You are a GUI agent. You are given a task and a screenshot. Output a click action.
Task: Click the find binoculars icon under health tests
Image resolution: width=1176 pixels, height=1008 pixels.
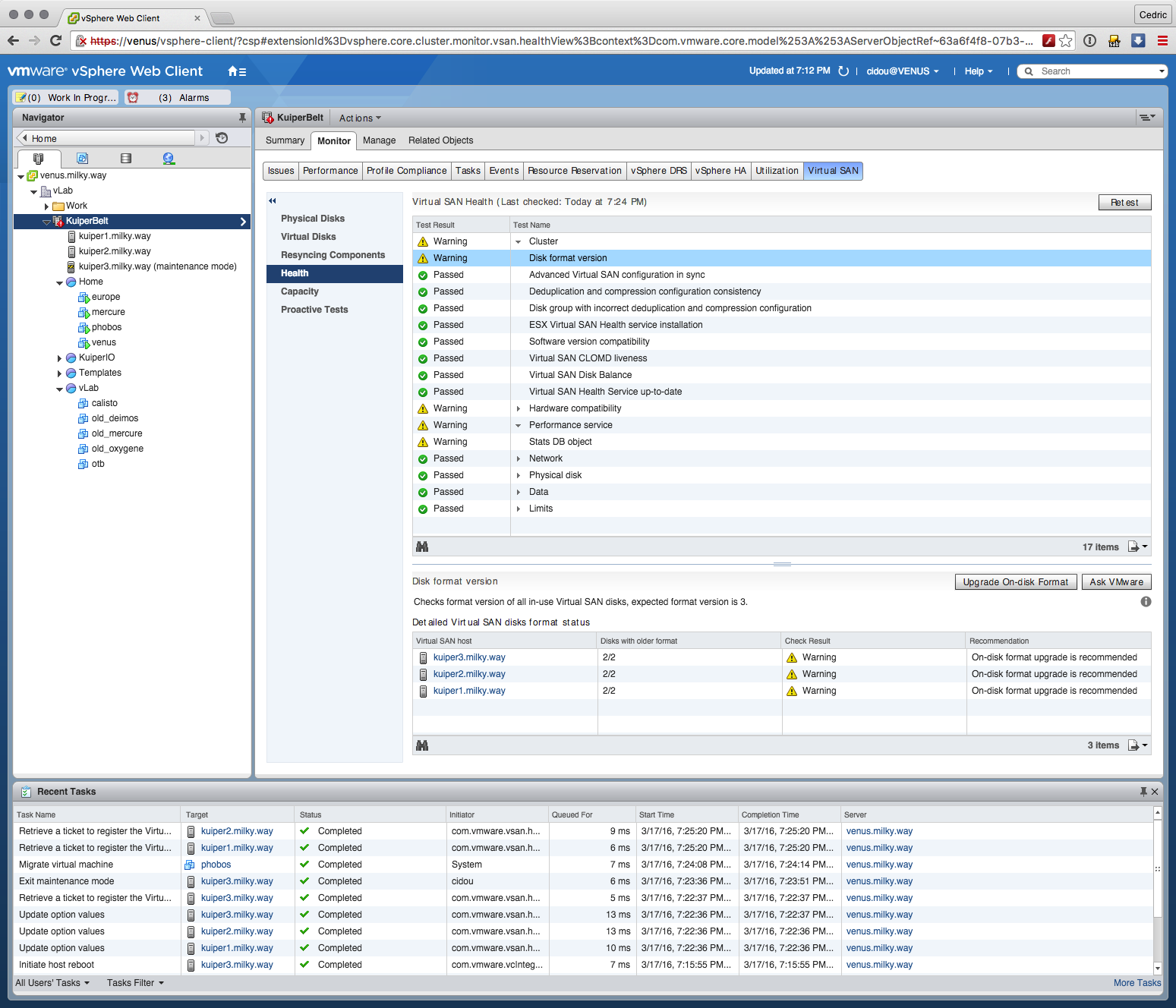(x=422, y=547)
